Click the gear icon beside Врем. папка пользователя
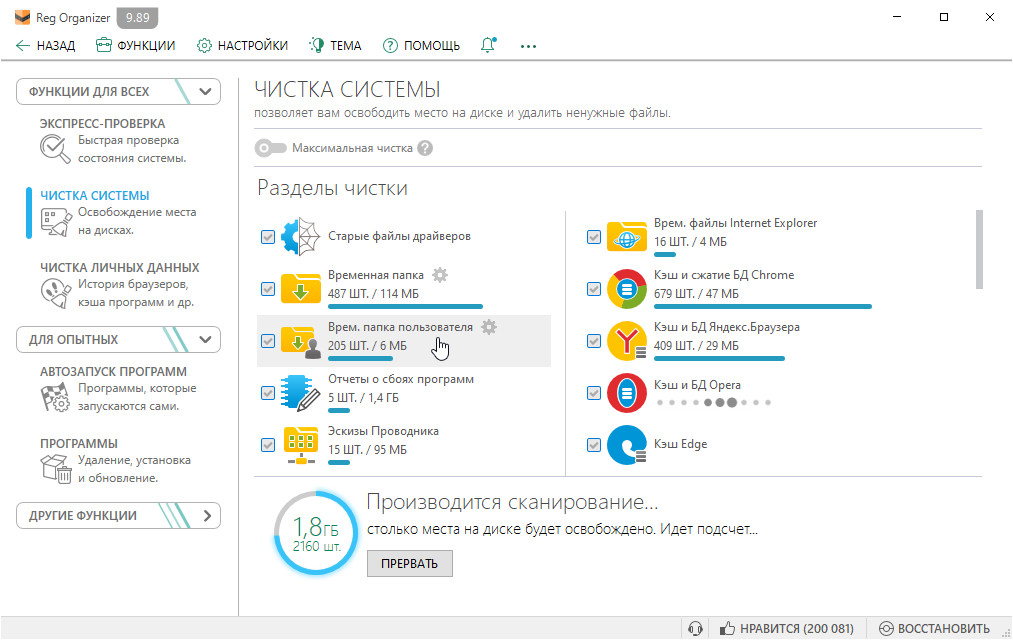 click(x=488, y=327)
